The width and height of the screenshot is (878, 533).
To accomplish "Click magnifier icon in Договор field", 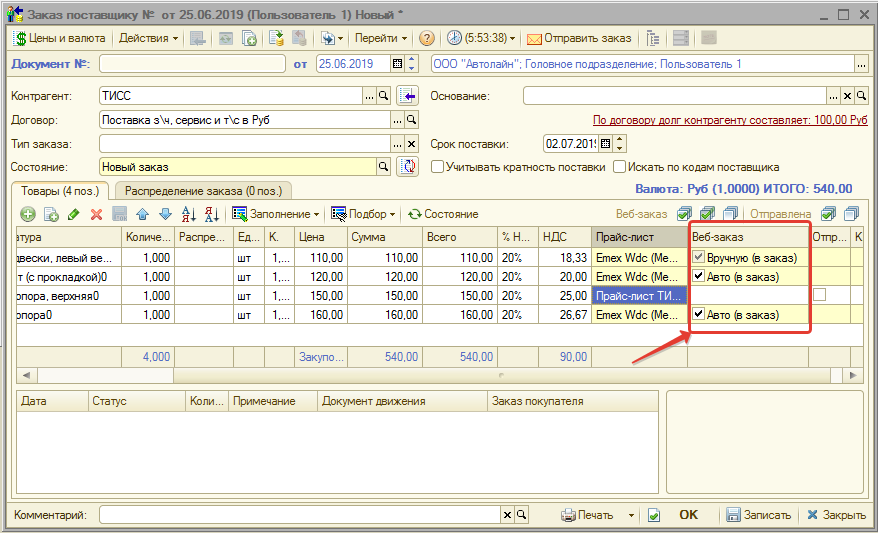I will pyautogui.click(x=412, y=120).
